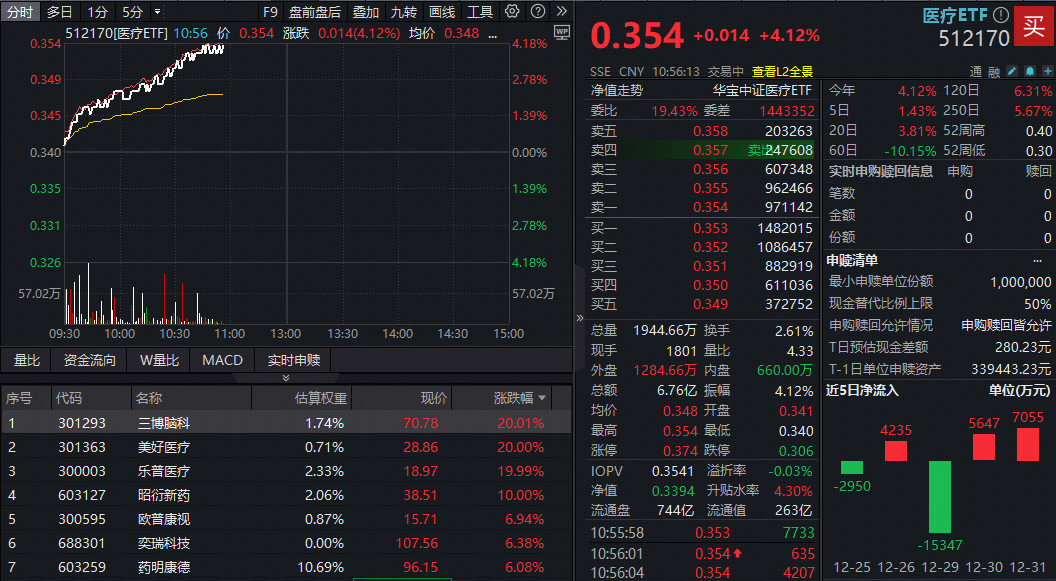This screenshot has width=1056, height=581.
Task: Click the plus icon next to the bell
Action: (1046, 71)
